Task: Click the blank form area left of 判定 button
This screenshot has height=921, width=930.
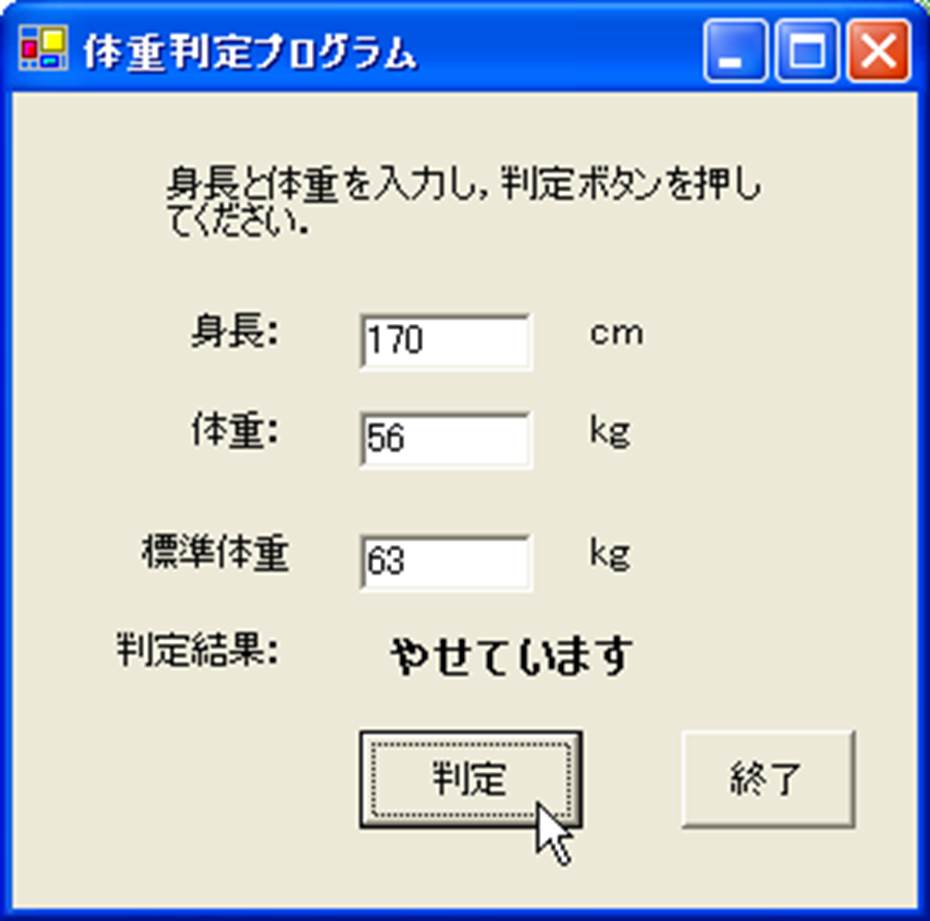Action: tap(184, 779)
